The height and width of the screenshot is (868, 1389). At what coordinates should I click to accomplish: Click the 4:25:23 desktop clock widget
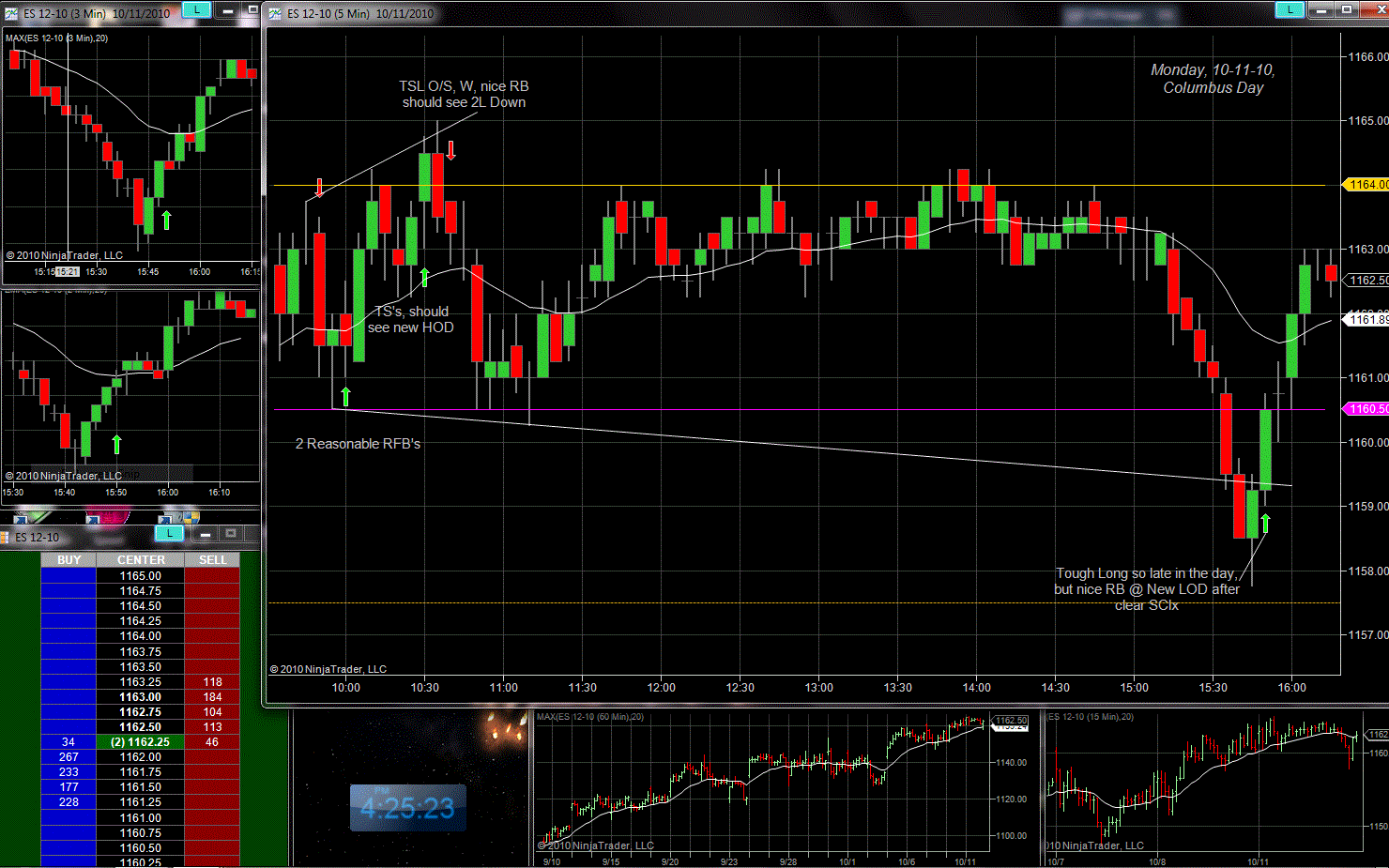(407, 808)
